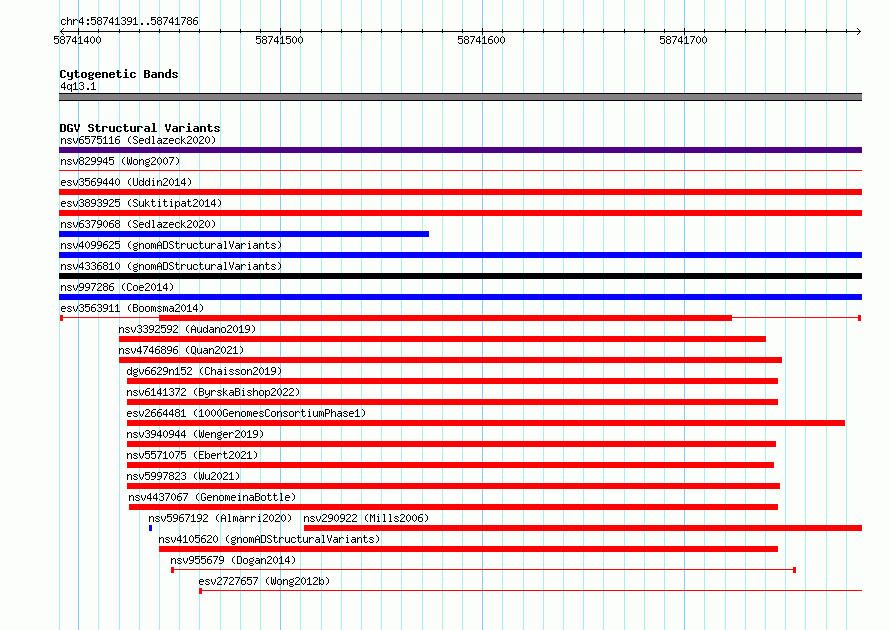890x630 pixels.
Task: Open variant esv2664481 (1000GenomesConsortiumPhase1) label
Action: tap(246, 413)
